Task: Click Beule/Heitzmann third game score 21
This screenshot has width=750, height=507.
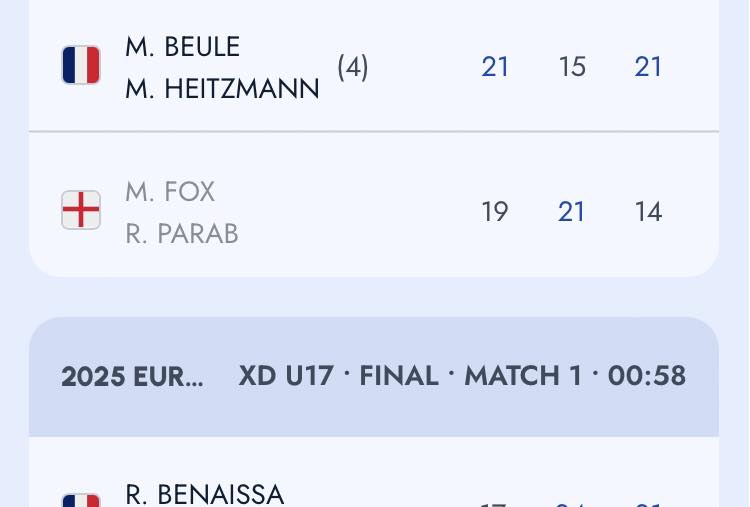Action: (x=648, y=67)
